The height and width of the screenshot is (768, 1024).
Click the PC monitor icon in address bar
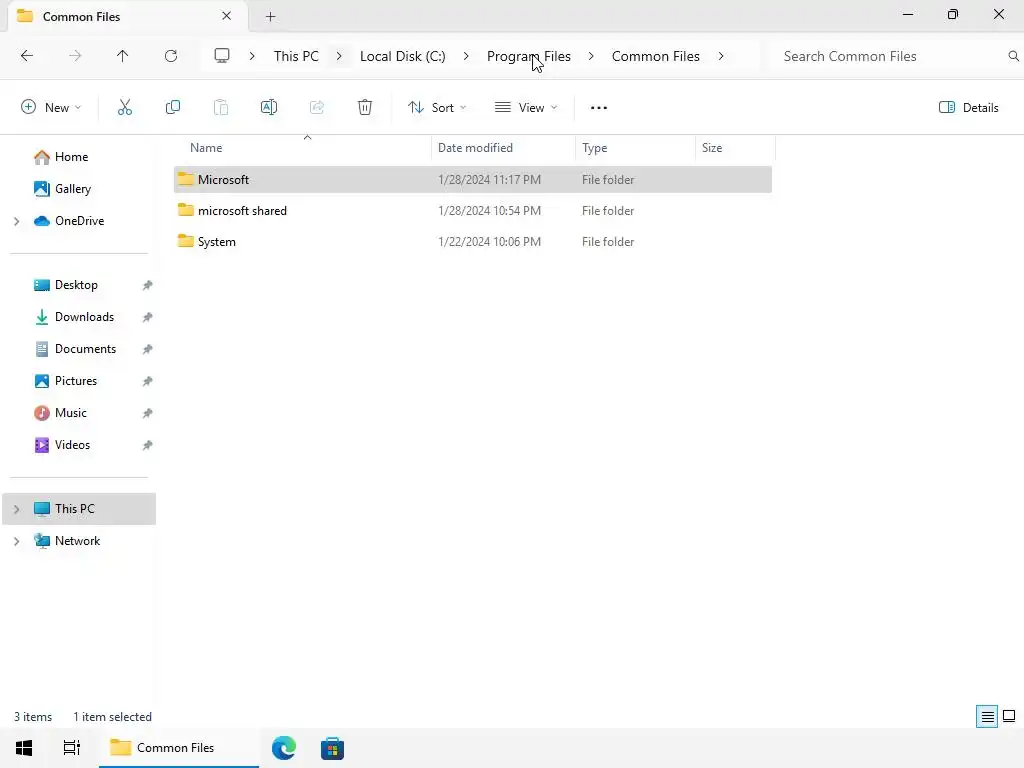(222, 56)
